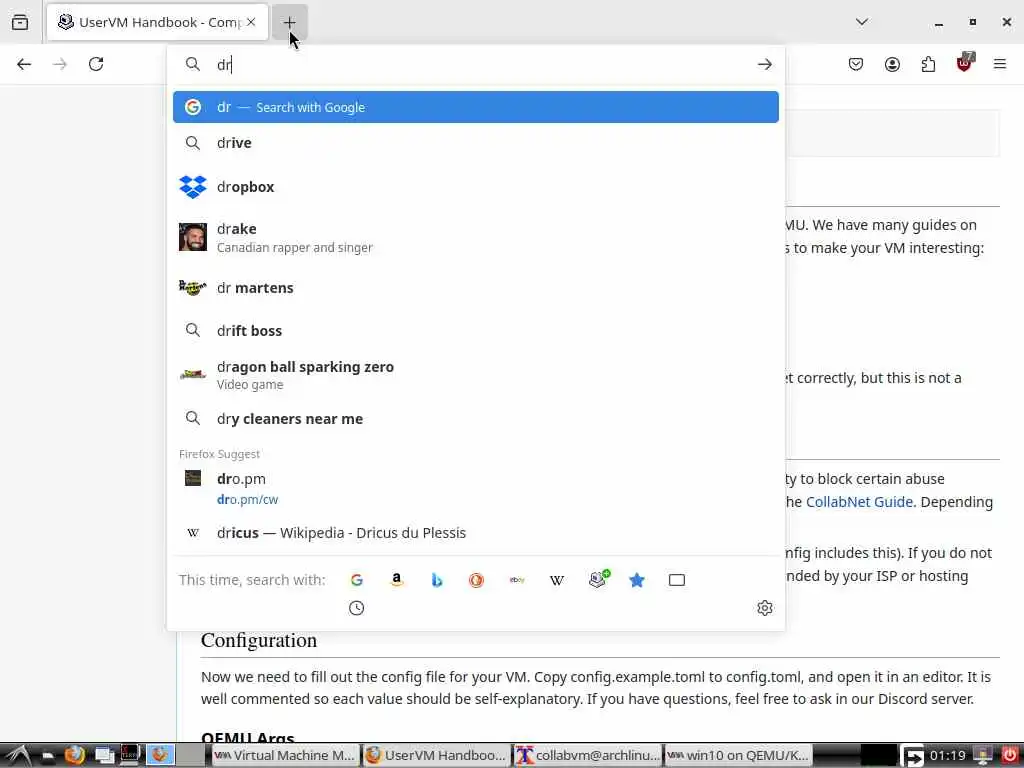Image resolution: width=1024 pixels, height=768 pixels.
Task: Expand the list all tabs chevron
Action: coord(861,22)
